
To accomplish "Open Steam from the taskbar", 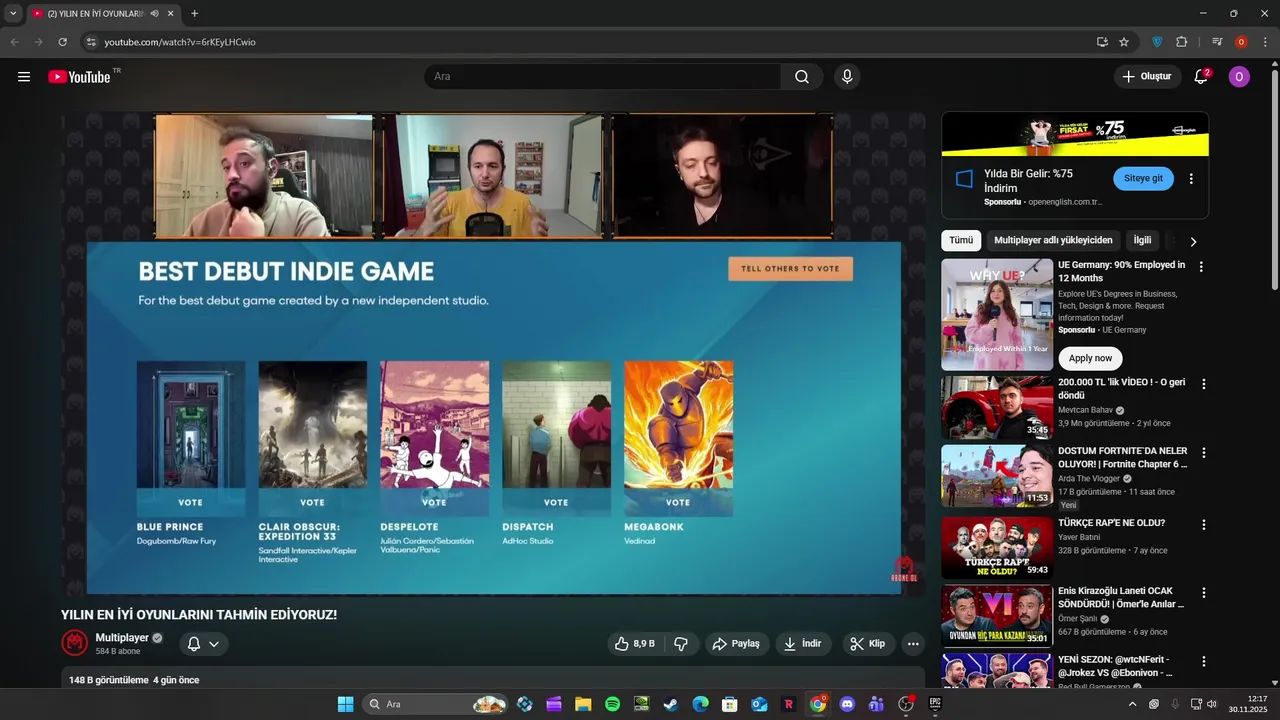I will point(671,704).
